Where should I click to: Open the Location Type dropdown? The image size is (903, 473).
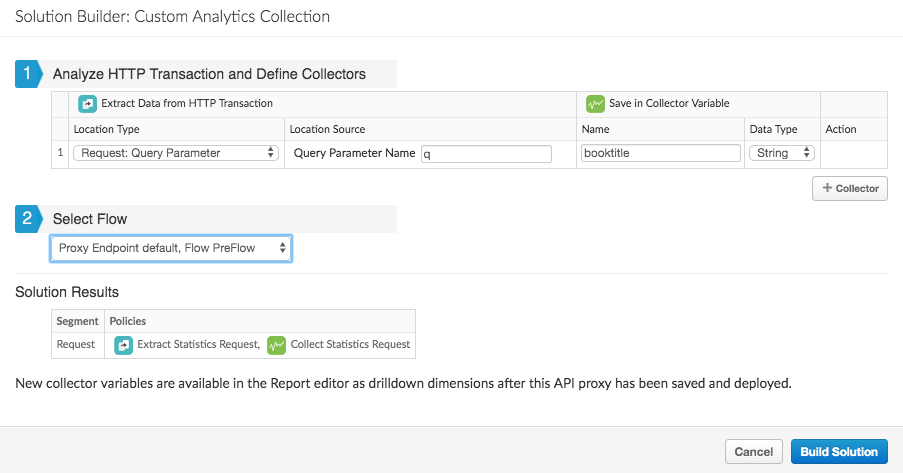175,153
